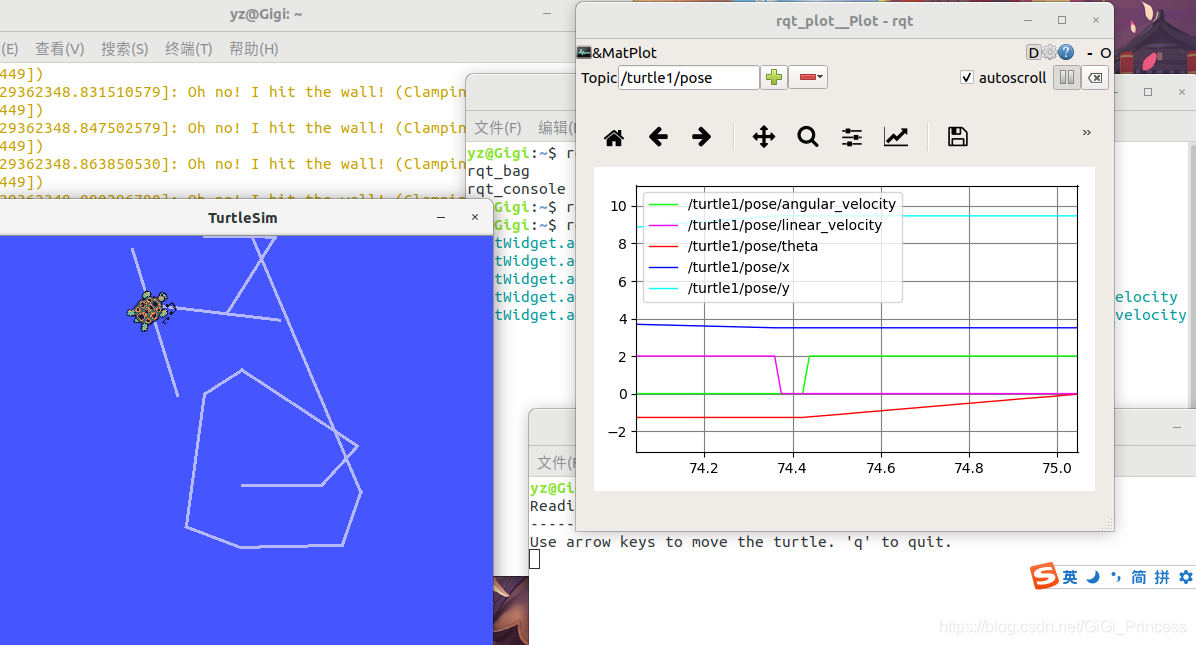Go back to previous plot view

(x=658, y=137)
